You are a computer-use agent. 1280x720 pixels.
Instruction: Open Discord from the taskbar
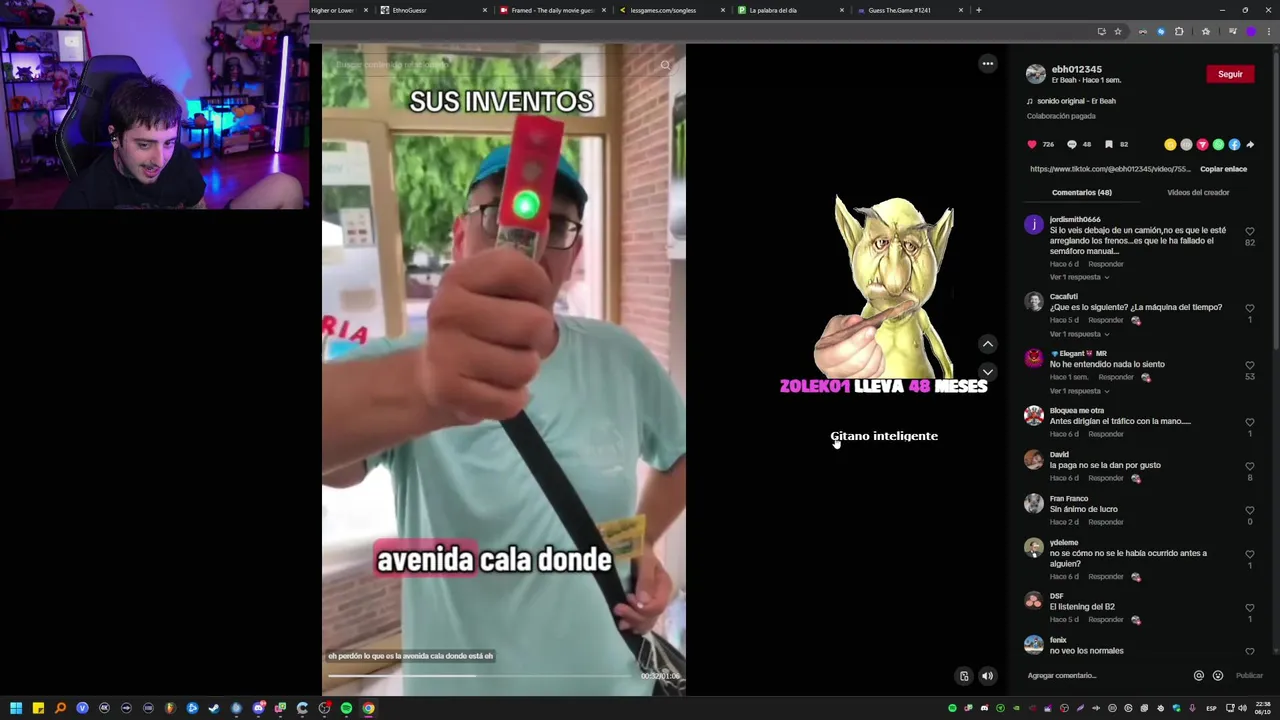pos(258,708)
